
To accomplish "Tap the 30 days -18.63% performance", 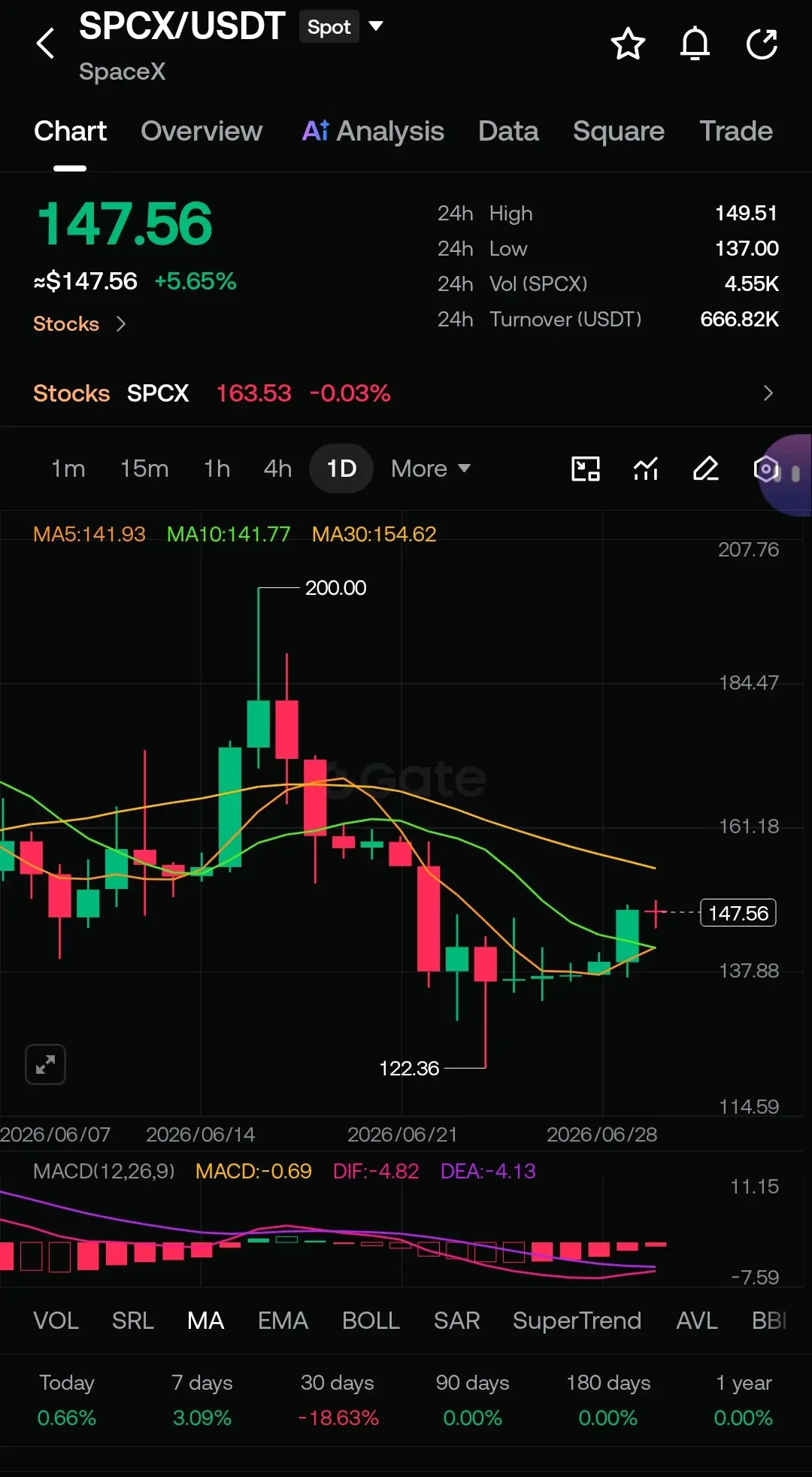I will pyautogui.click(x=338, y=1400).
